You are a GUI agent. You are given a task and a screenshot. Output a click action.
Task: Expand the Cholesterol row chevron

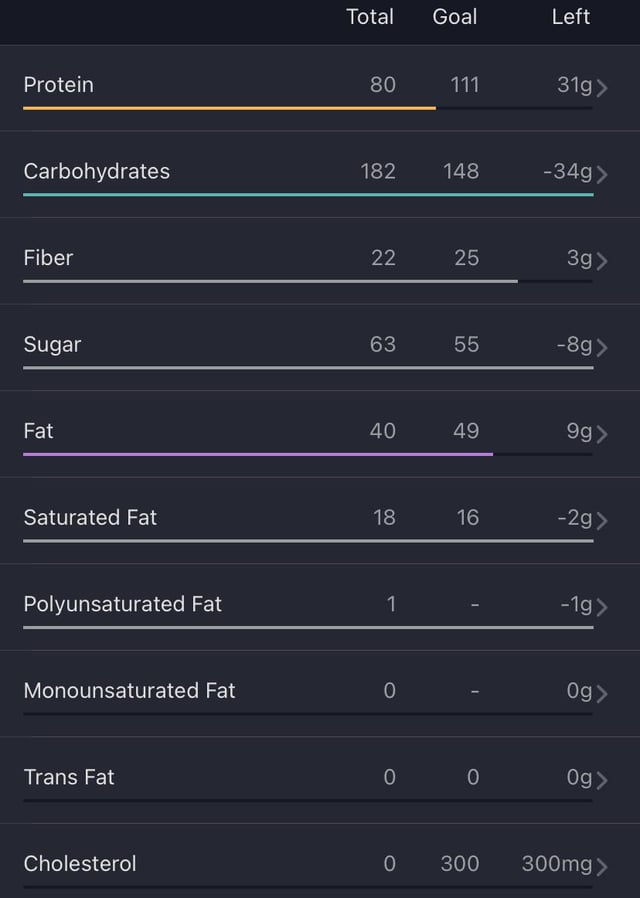[x=602, y=867]
